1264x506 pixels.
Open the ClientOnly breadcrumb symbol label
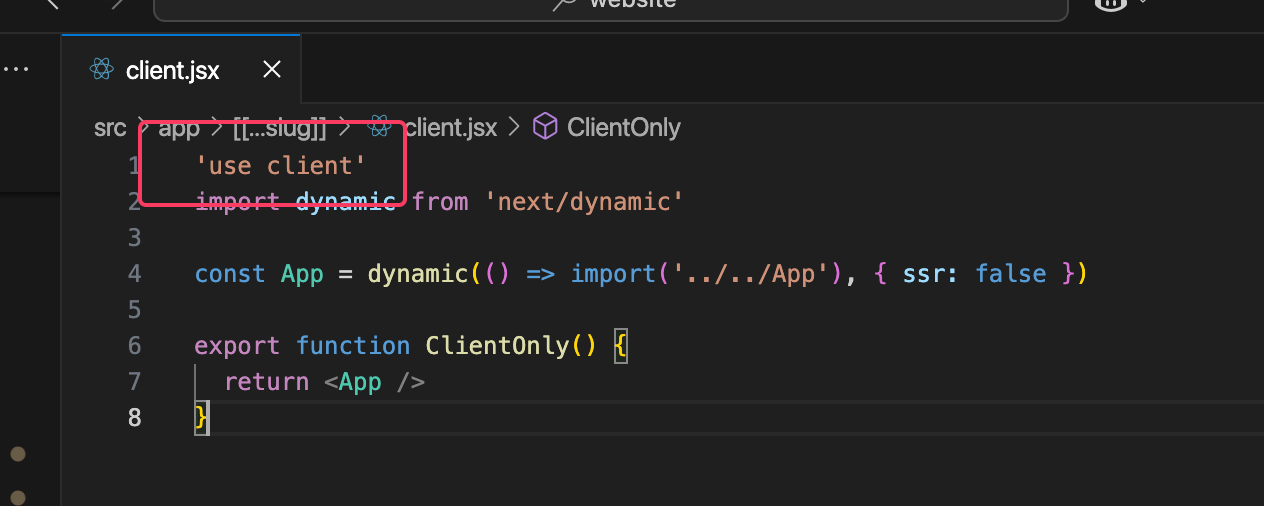[x=624, y=128]
